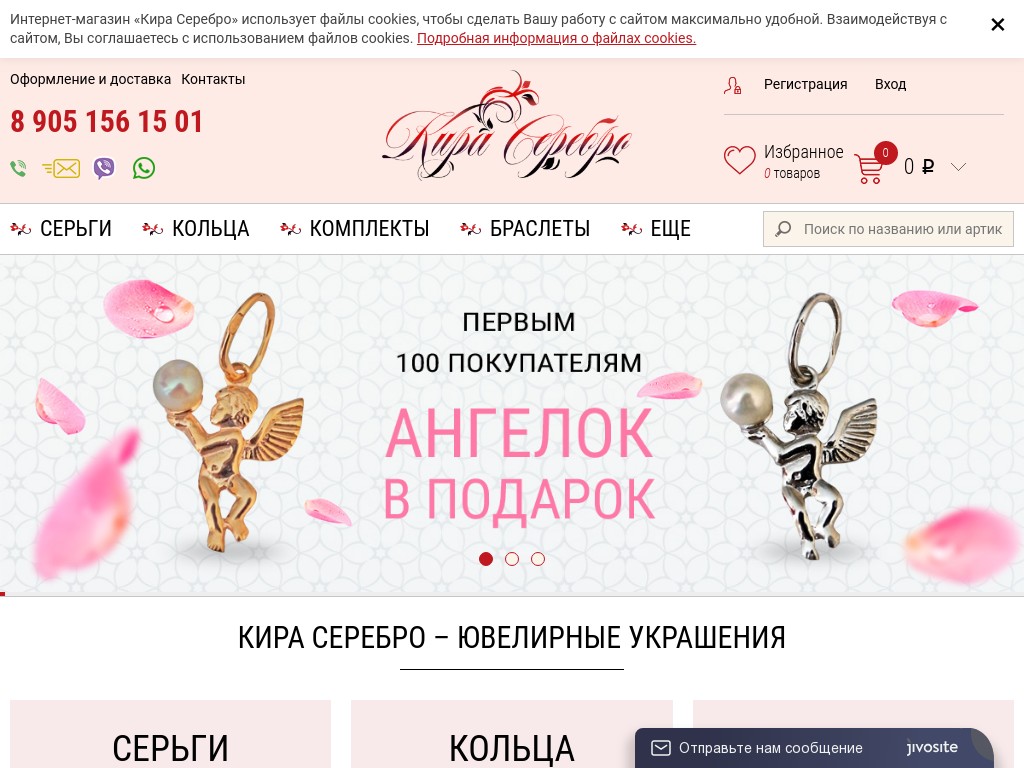Screen dimensions: 1024x768
Task: Open the email envelope contact icon
Action: [x=61, y=168]
